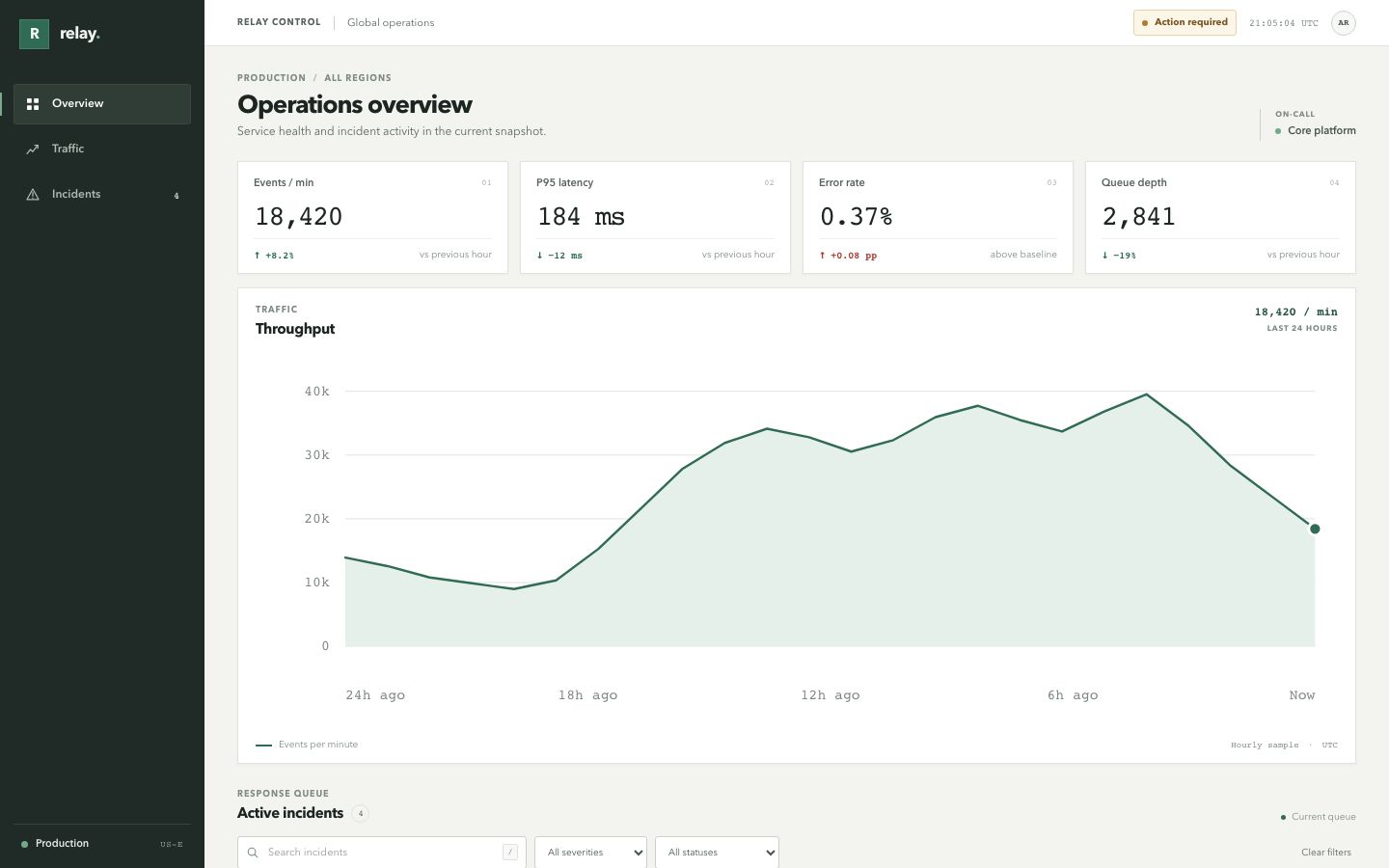
Task: Click the Production environment switcher in sidebar
Action: 102,844
